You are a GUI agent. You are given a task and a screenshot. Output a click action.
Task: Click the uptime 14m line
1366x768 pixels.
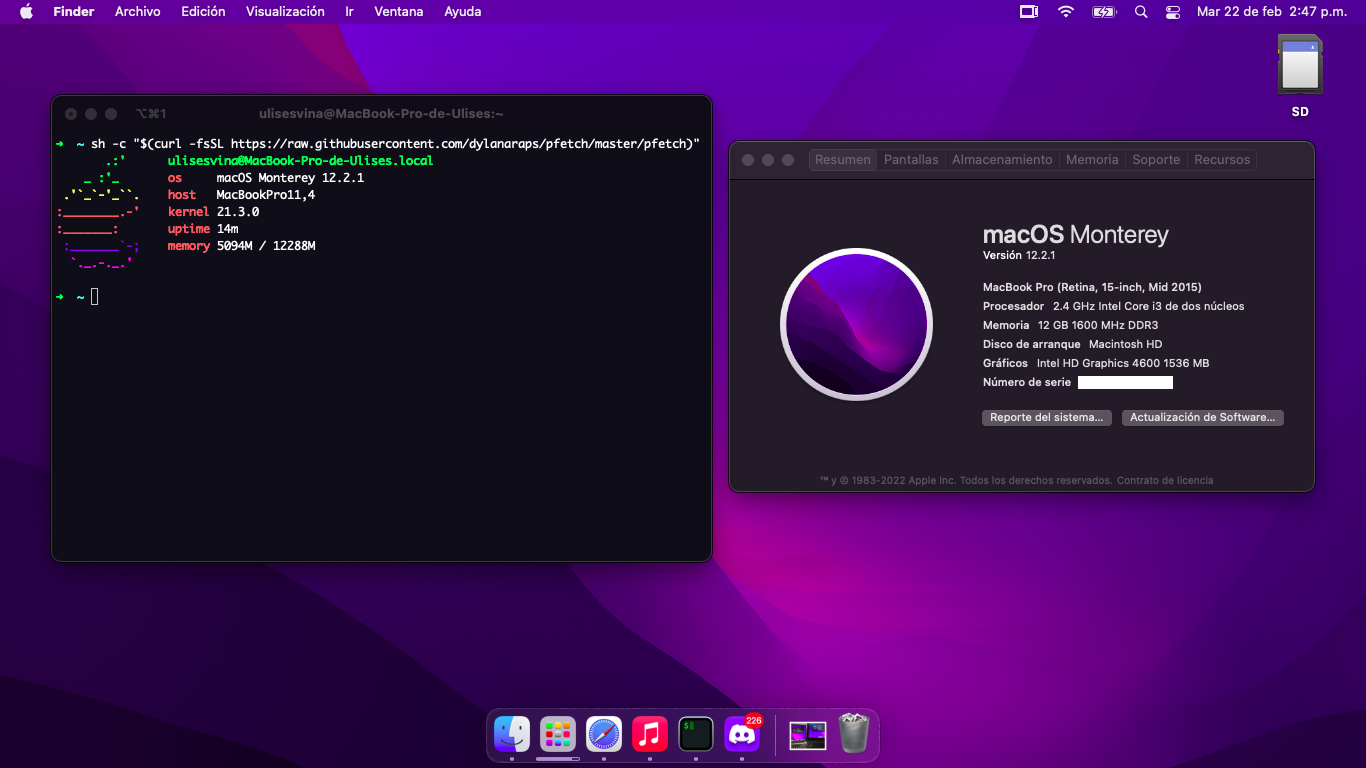point(203,228)
